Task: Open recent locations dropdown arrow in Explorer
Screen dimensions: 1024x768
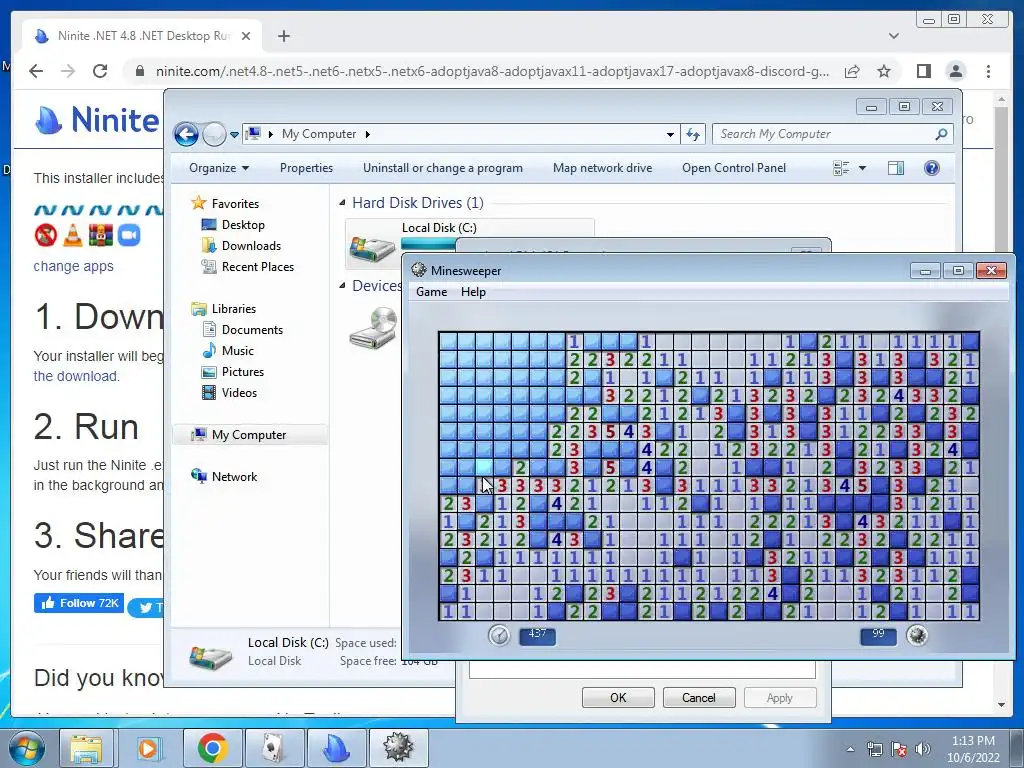Action: (234, 135)
